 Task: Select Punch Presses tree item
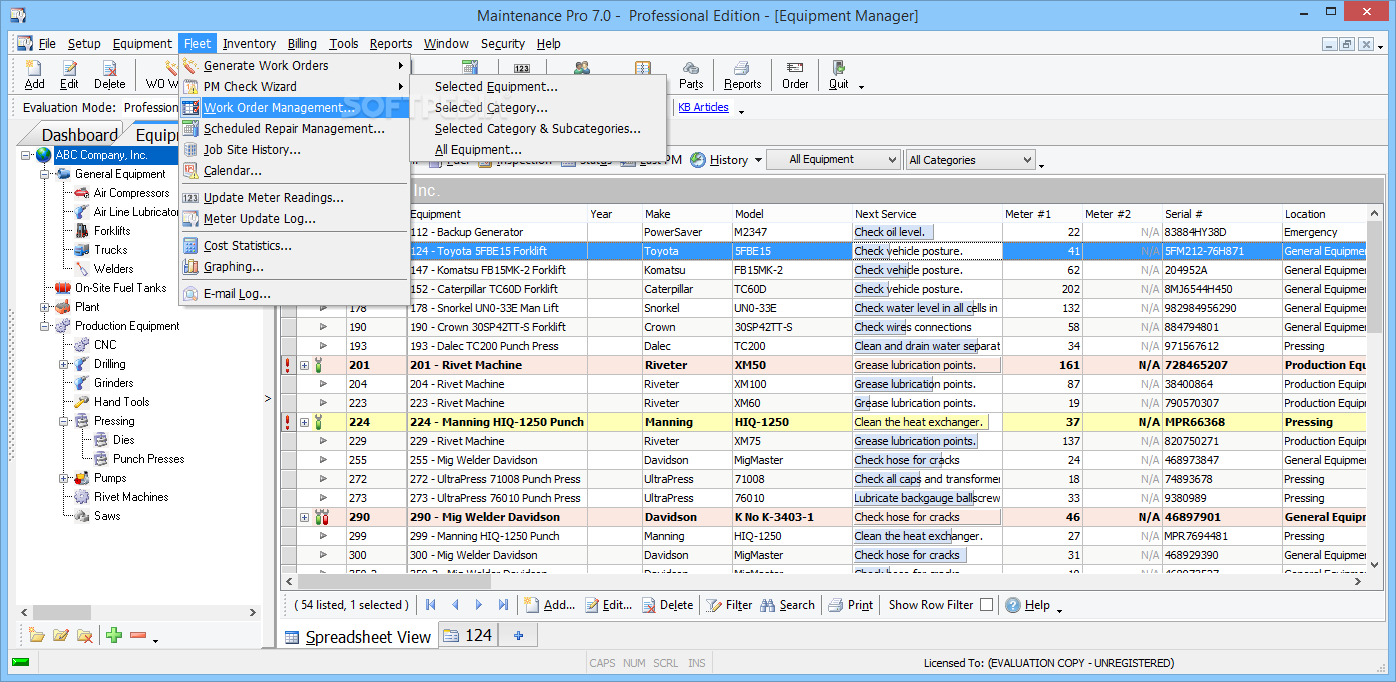[x=148, y=459]
